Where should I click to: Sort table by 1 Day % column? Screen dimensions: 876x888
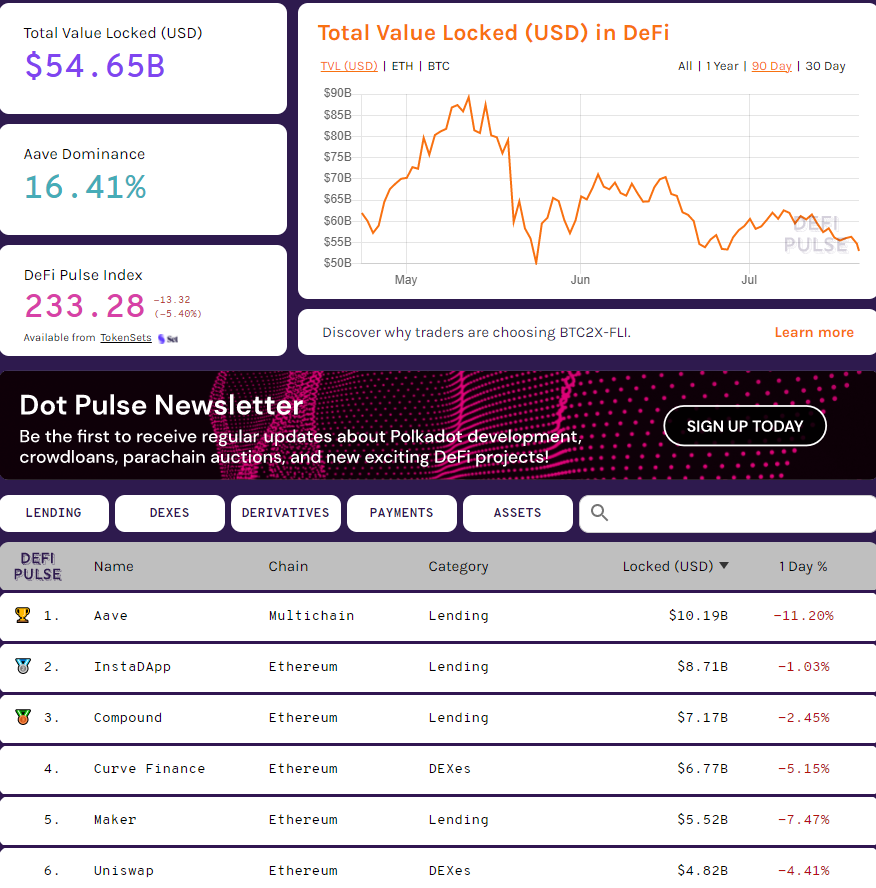[x=803, y=566]
